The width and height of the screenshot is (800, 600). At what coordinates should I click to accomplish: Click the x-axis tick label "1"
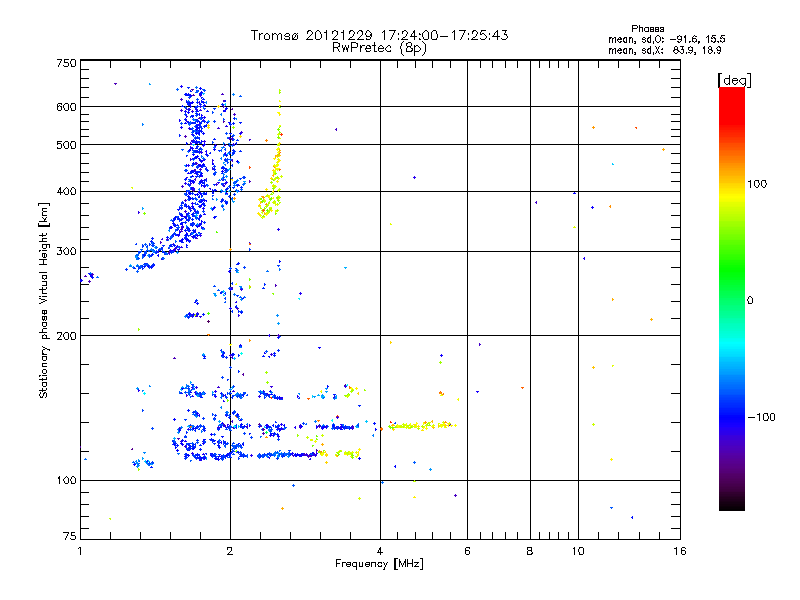point(80,551)
